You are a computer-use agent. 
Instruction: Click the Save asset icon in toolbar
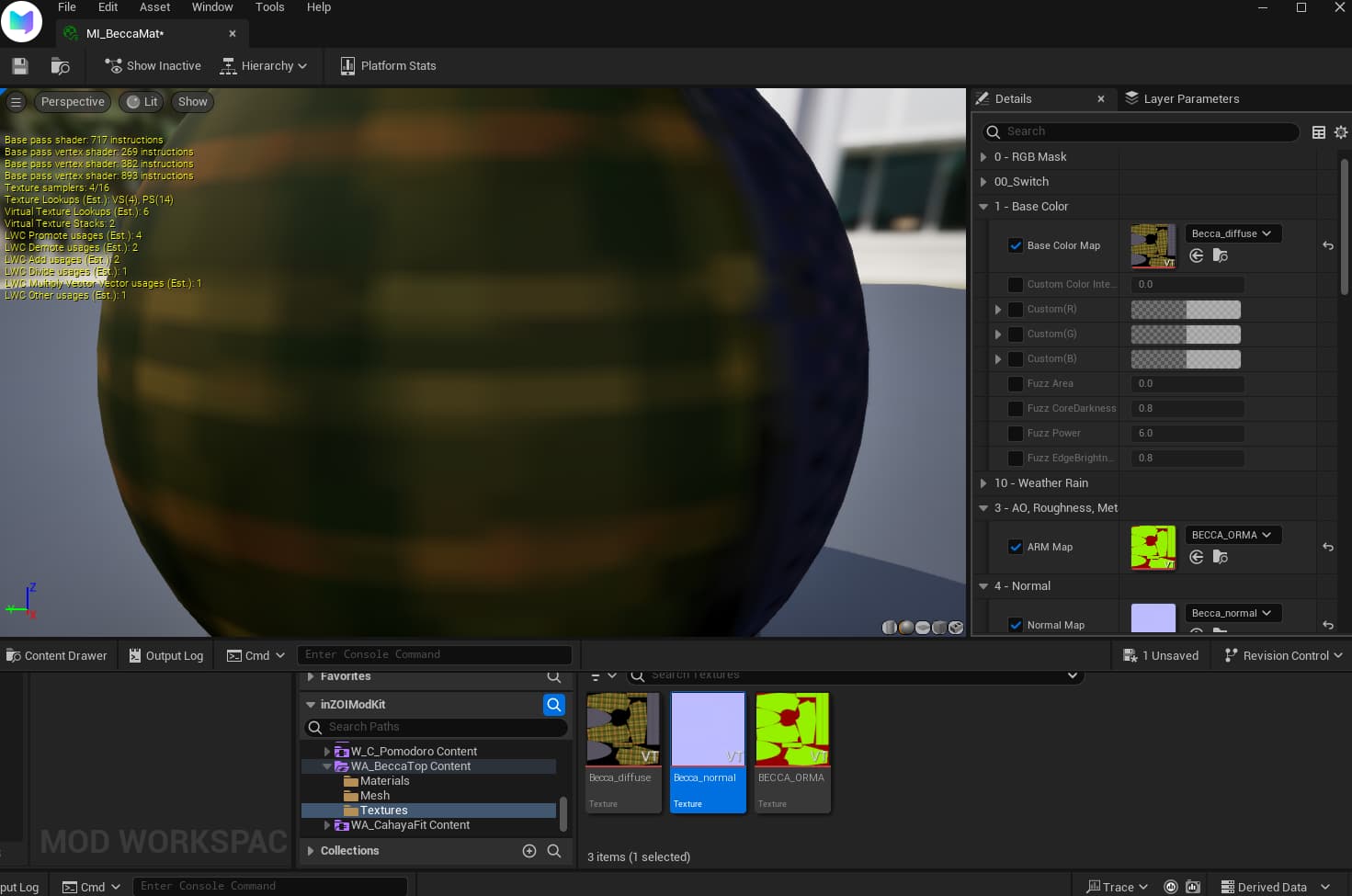(x=20, y=66)
